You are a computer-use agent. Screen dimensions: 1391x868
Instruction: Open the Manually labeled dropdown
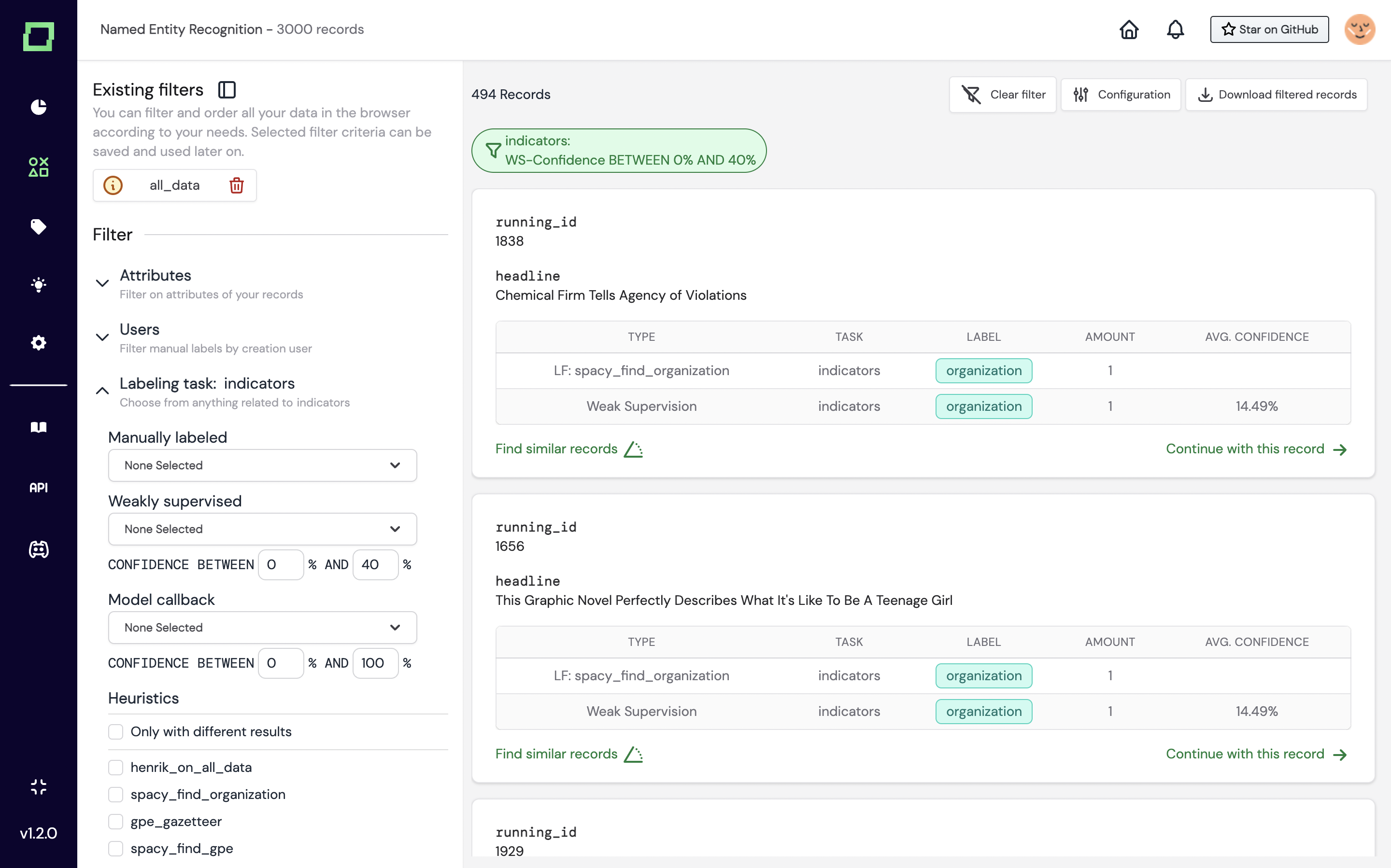pyautogui.click(x=262, y=465)
